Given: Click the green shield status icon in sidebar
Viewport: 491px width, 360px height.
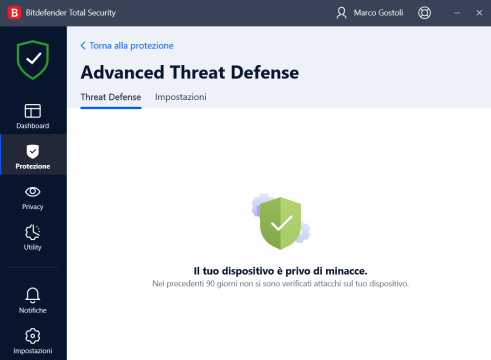Looking at the screenshot, I should tap(33, 60).
